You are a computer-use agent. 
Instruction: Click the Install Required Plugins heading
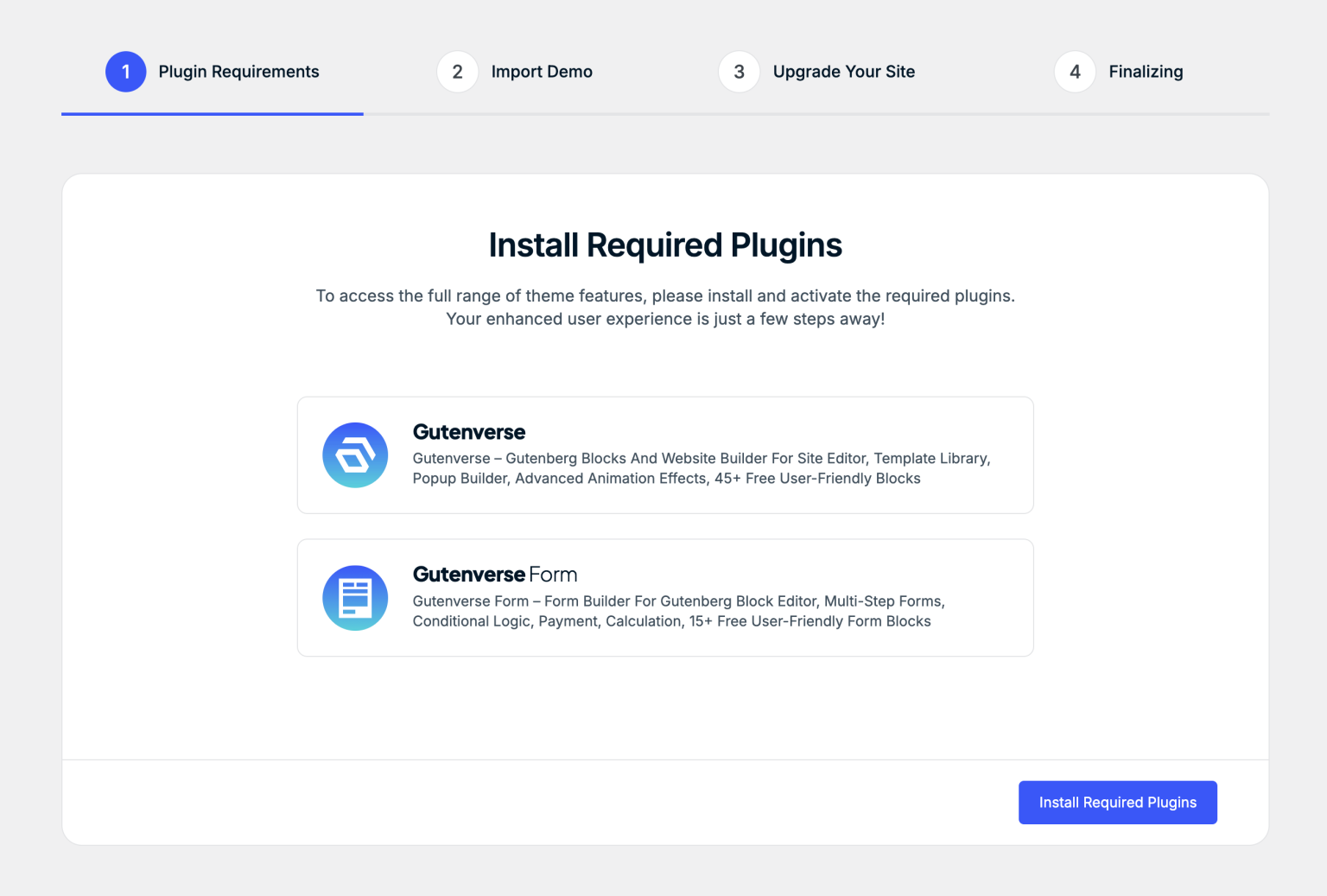pos(664,245)
